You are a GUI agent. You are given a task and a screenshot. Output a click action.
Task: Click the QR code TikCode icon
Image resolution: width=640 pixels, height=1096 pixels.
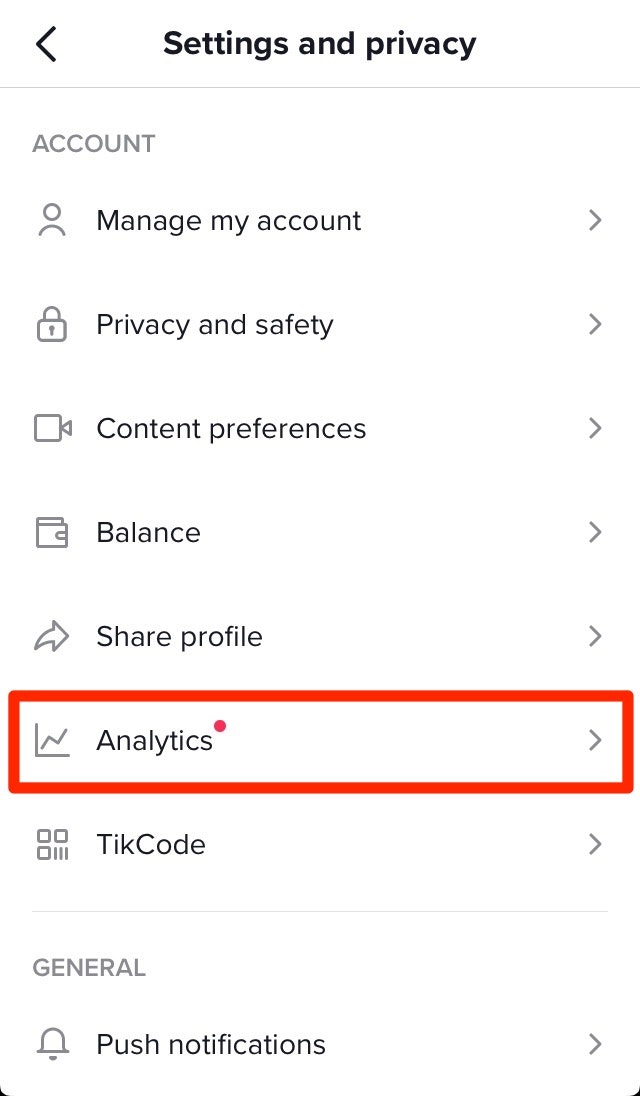point(52,844)
